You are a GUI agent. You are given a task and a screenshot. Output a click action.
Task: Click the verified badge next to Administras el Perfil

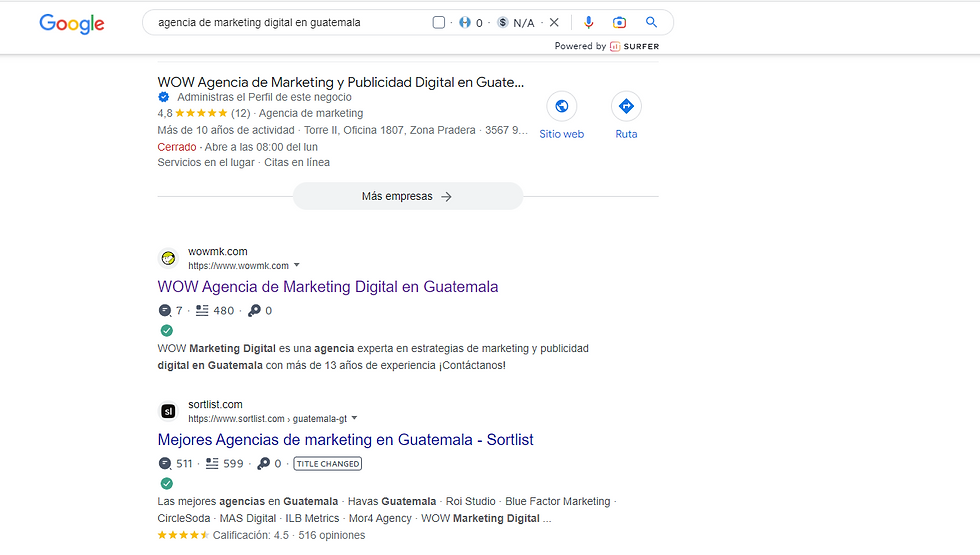(x=164, y=97)
